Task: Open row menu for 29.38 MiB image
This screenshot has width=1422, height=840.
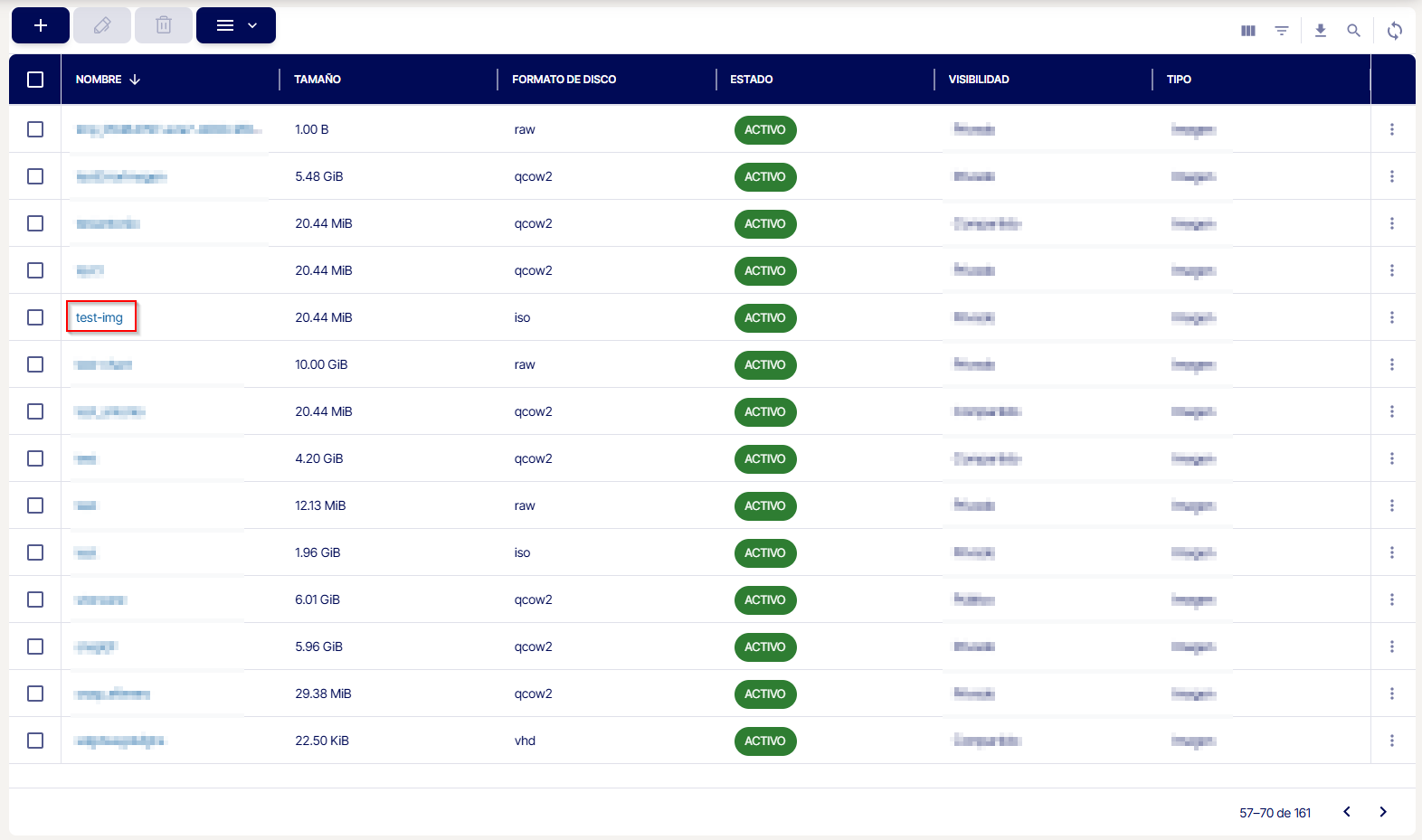Action: 1392,694
